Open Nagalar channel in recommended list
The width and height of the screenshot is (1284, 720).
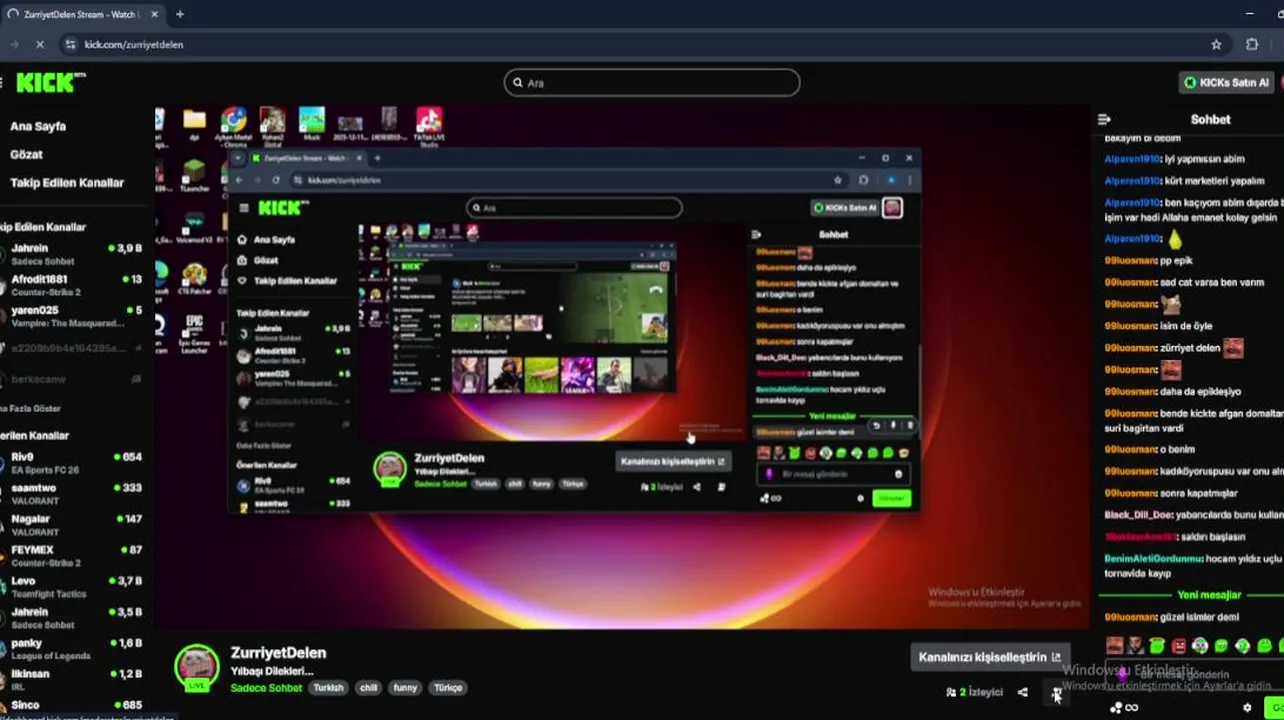click(x=72, y=525)
